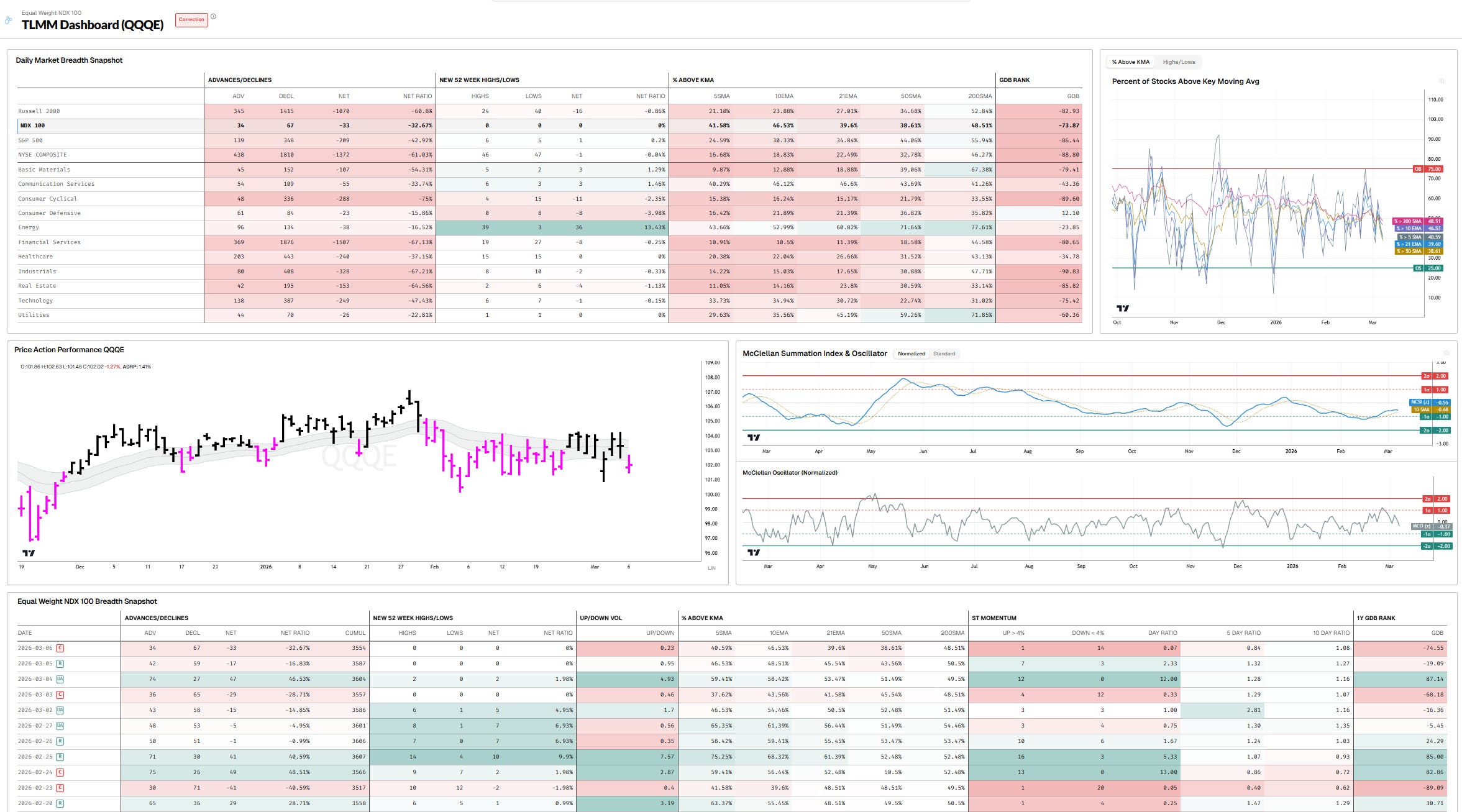The image size is (1462, 812).
Task: Select Normalized mode for McClellan chart
Action: 911,354
